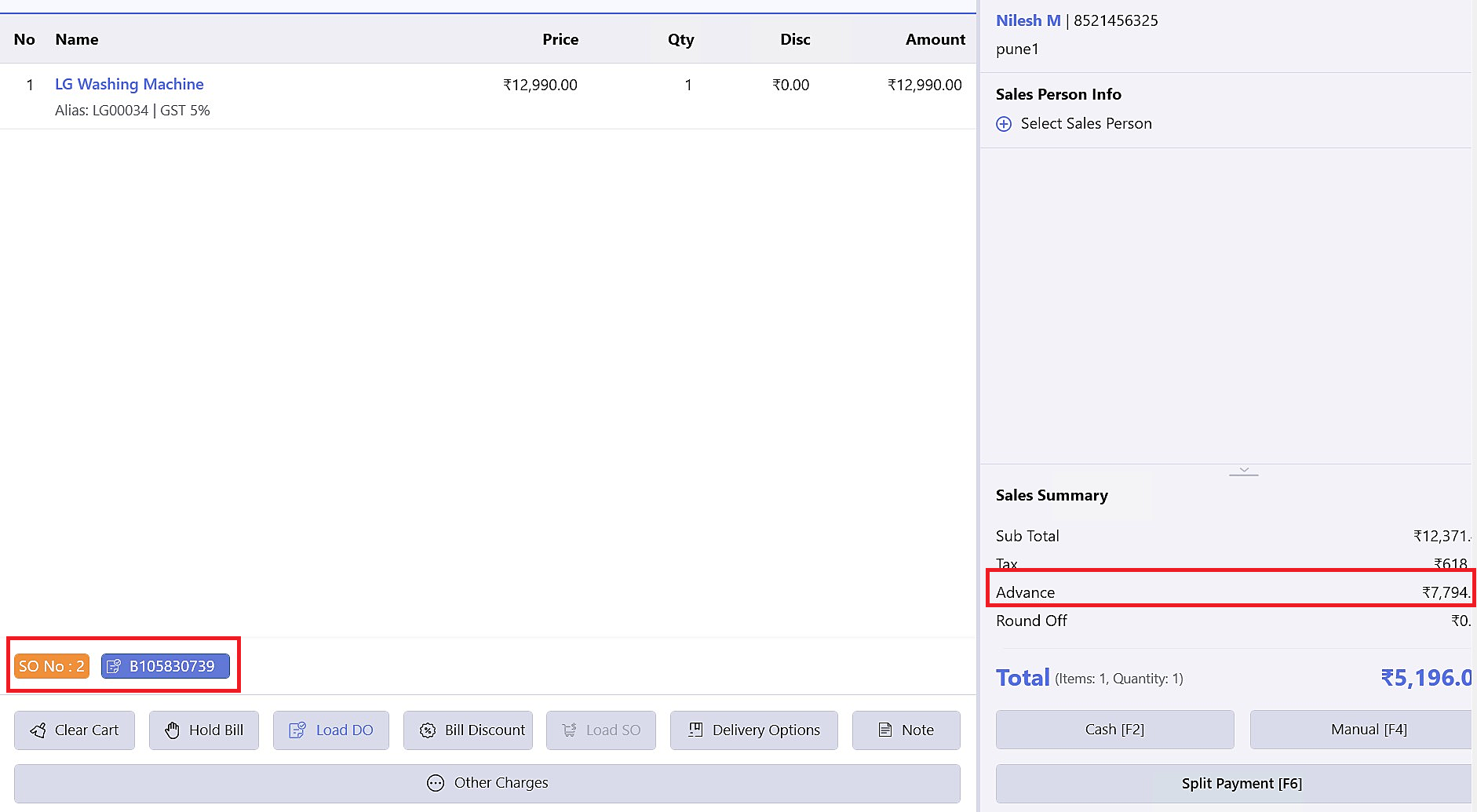This screenshot has width=1477, height=812.
Task: Click the ₹12,990.00 price cell
Action: (x=540, y=85)
